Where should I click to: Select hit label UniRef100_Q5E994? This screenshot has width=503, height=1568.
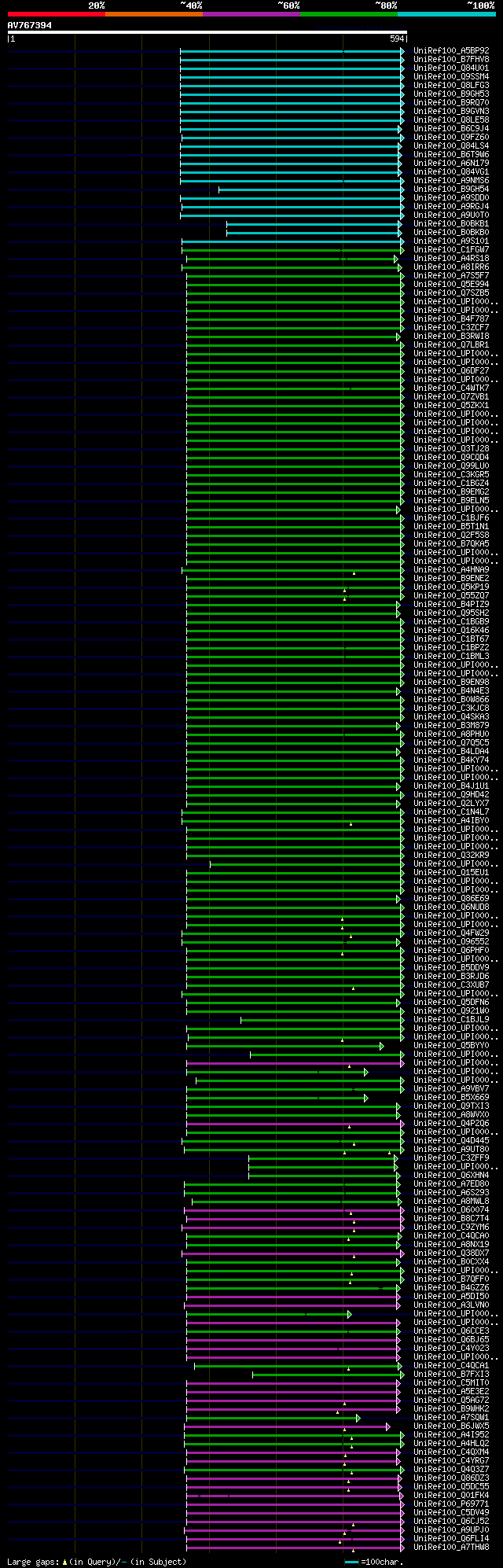pyautogui.click(x=451, y=285)
